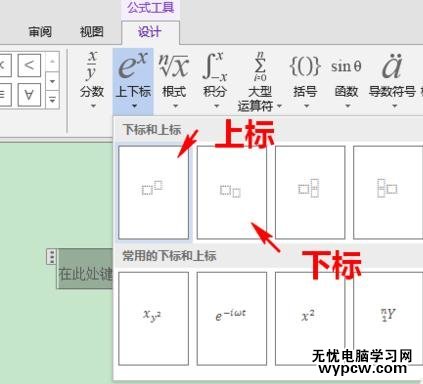Click the 常用的下标和上标 section header

169,256
